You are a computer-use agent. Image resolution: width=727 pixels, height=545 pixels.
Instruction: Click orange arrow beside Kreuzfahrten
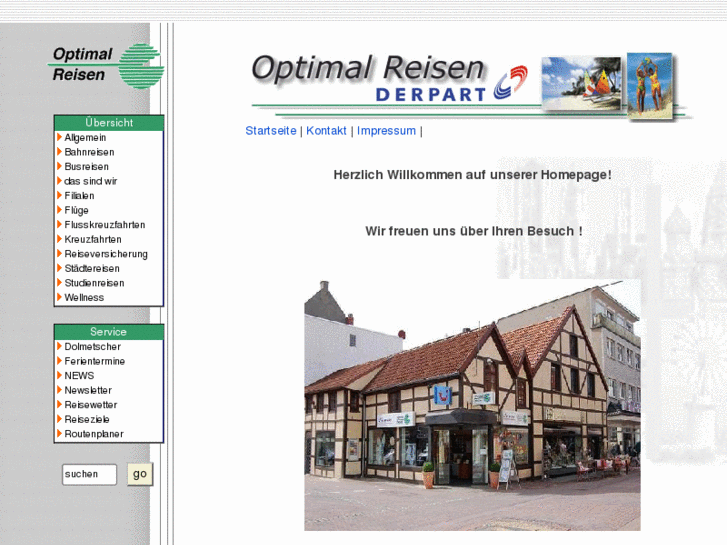[59, 239]
